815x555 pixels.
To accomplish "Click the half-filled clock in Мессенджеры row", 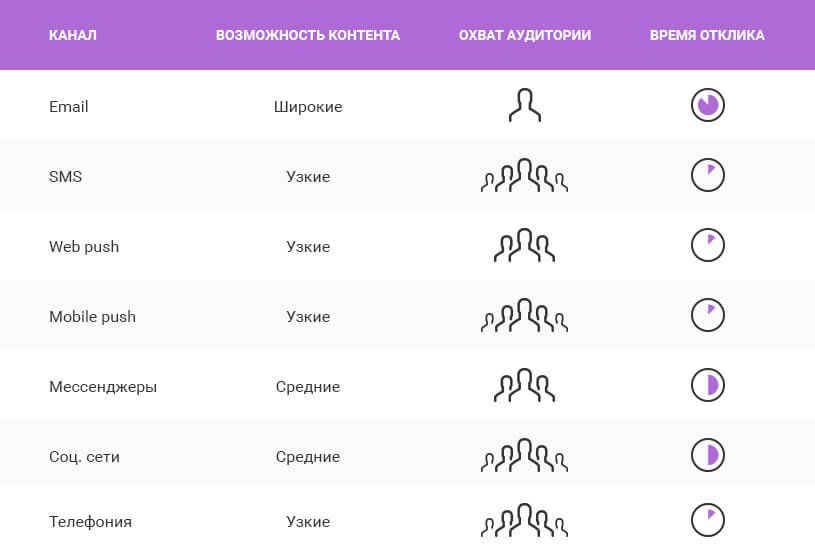I will pyautogui.click(x=708, y=385).
